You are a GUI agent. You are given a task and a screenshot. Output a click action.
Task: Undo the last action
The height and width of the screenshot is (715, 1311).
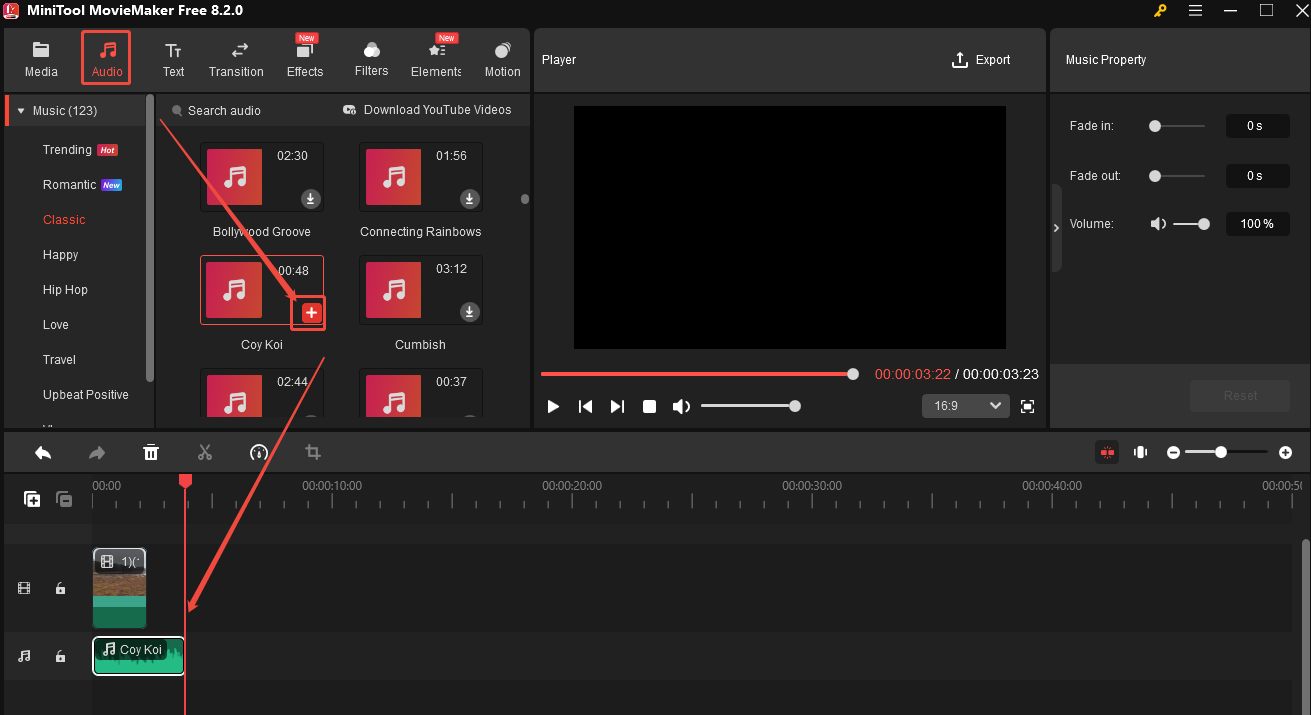pos(43,453)
